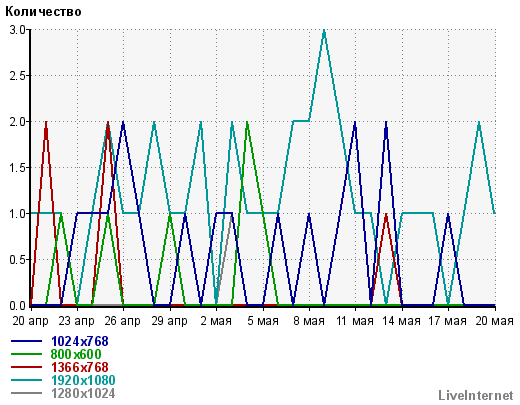This screenshot has height=405, width=520.
Task: Click the LiveInternet watermark text
Action: [x=476, y=396]
